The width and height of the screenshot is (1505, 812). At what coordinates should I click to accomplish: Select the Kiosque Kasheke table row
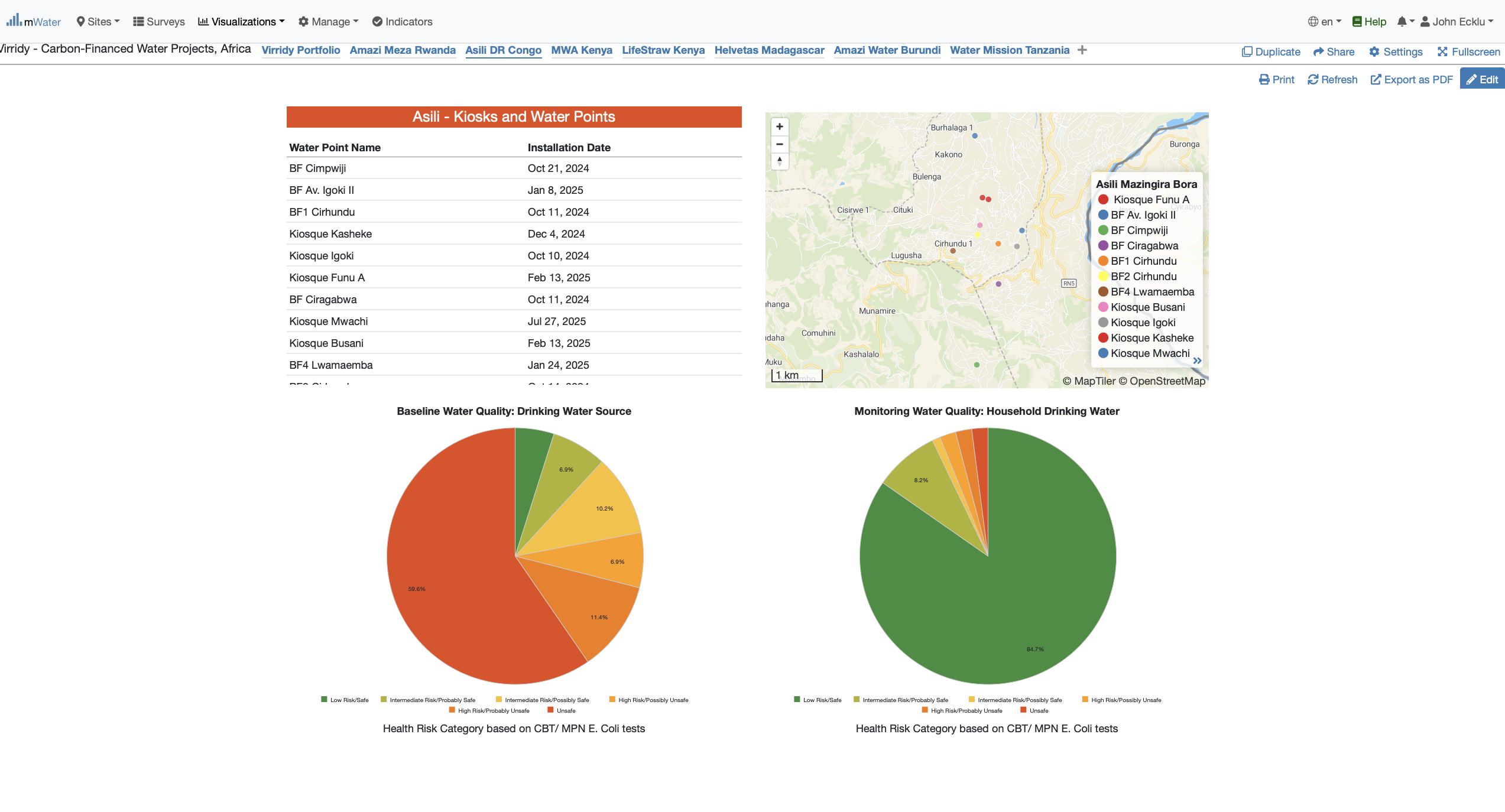click(x=514, y=234)
